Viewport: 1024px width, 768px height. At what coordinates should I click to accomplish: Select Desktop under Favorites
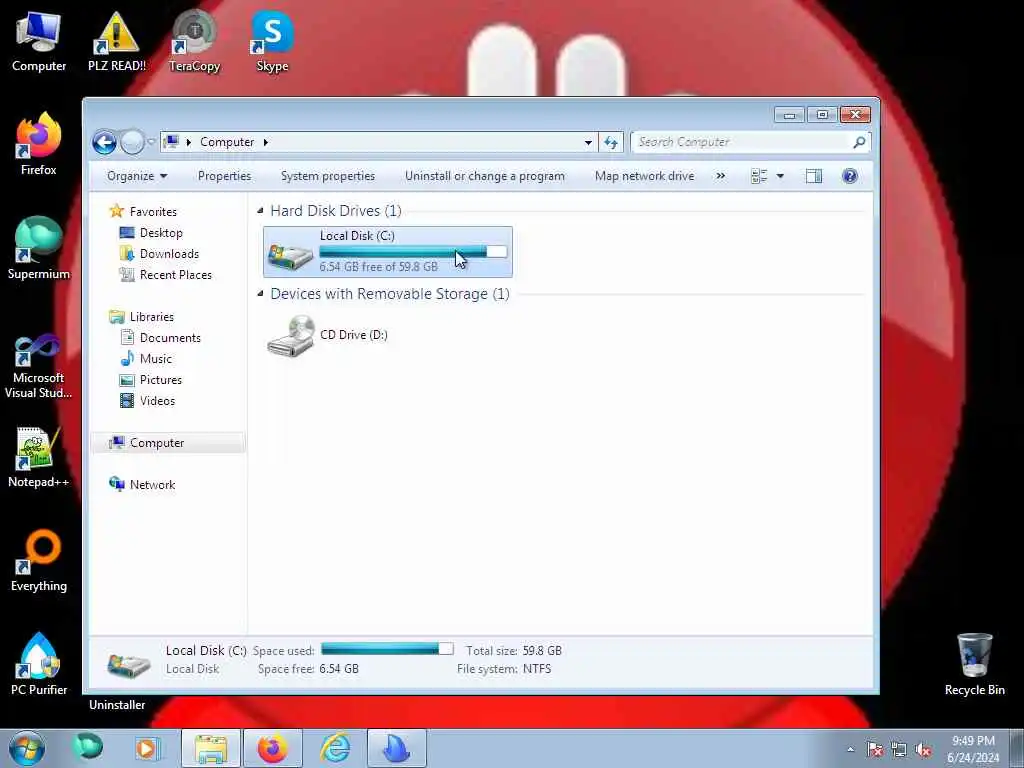161,232
